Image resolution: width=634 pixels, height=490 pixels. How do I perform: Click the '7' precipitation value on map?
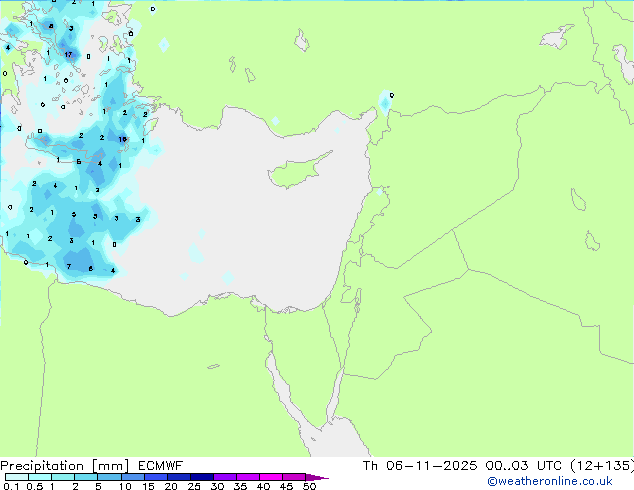pos(69,266)
